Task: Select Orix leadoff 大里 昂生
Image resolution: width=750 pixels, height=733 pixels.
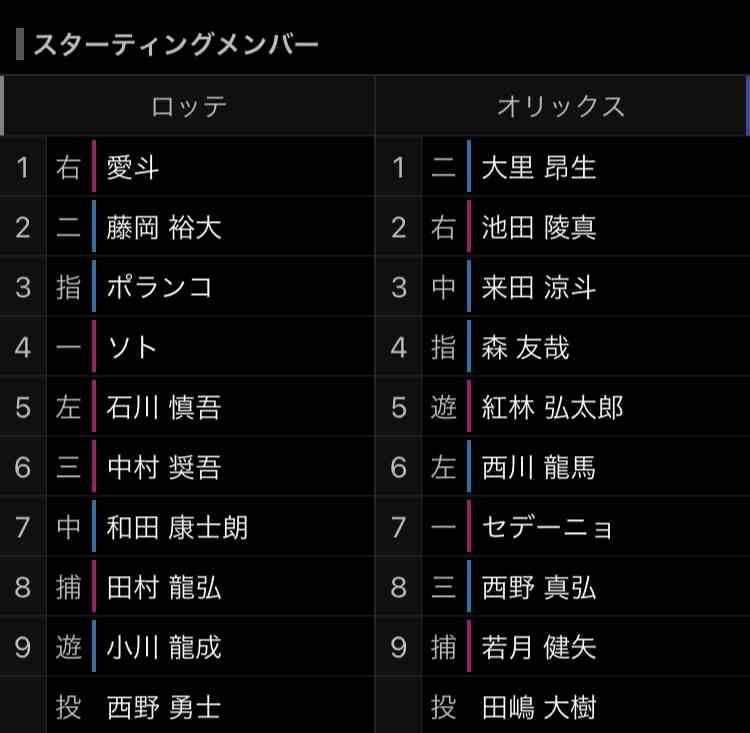Action: (539, 167)
